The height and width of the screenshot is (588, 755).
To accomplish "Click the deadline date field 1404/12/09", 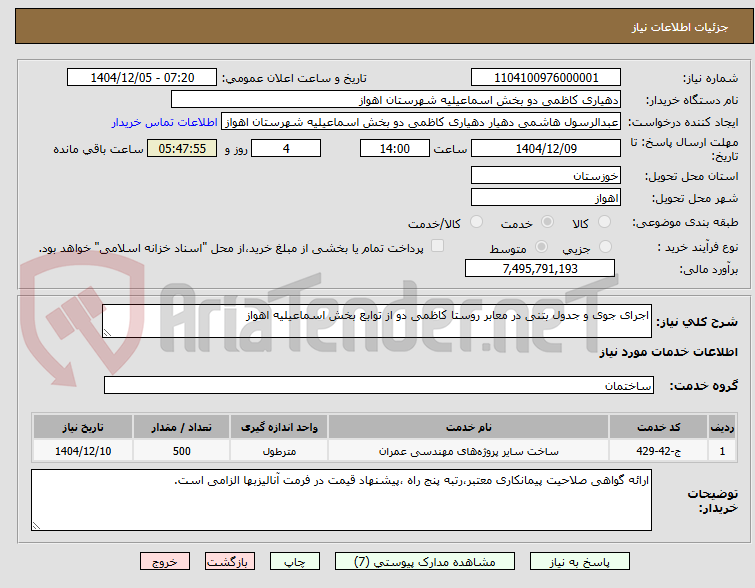I will 546,148.
